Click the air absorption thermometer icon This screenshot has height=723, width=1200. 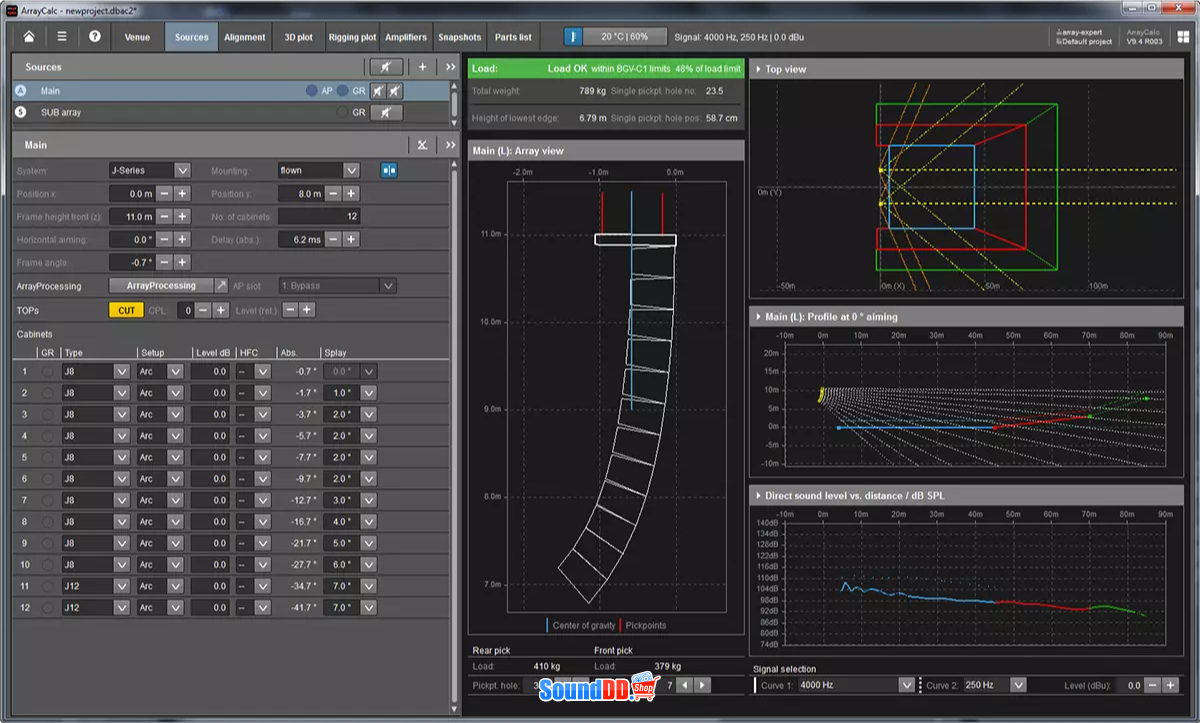(573, 37)
